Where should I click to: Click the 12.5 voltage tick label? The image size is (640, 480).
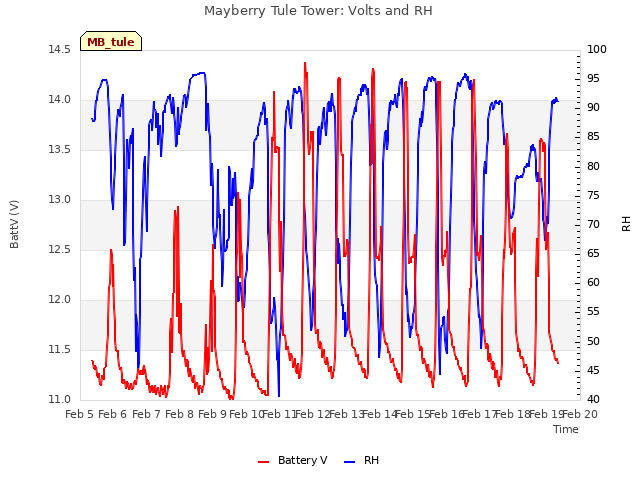pos(60,249)
